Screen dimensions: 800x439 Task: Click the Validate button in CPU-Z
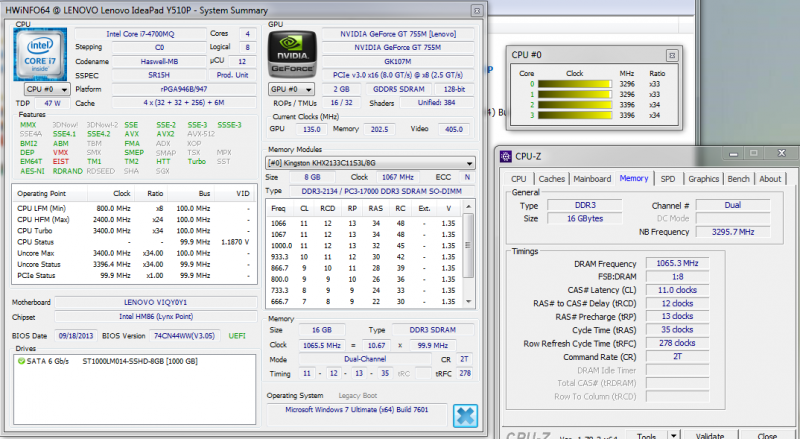point(710,435)
